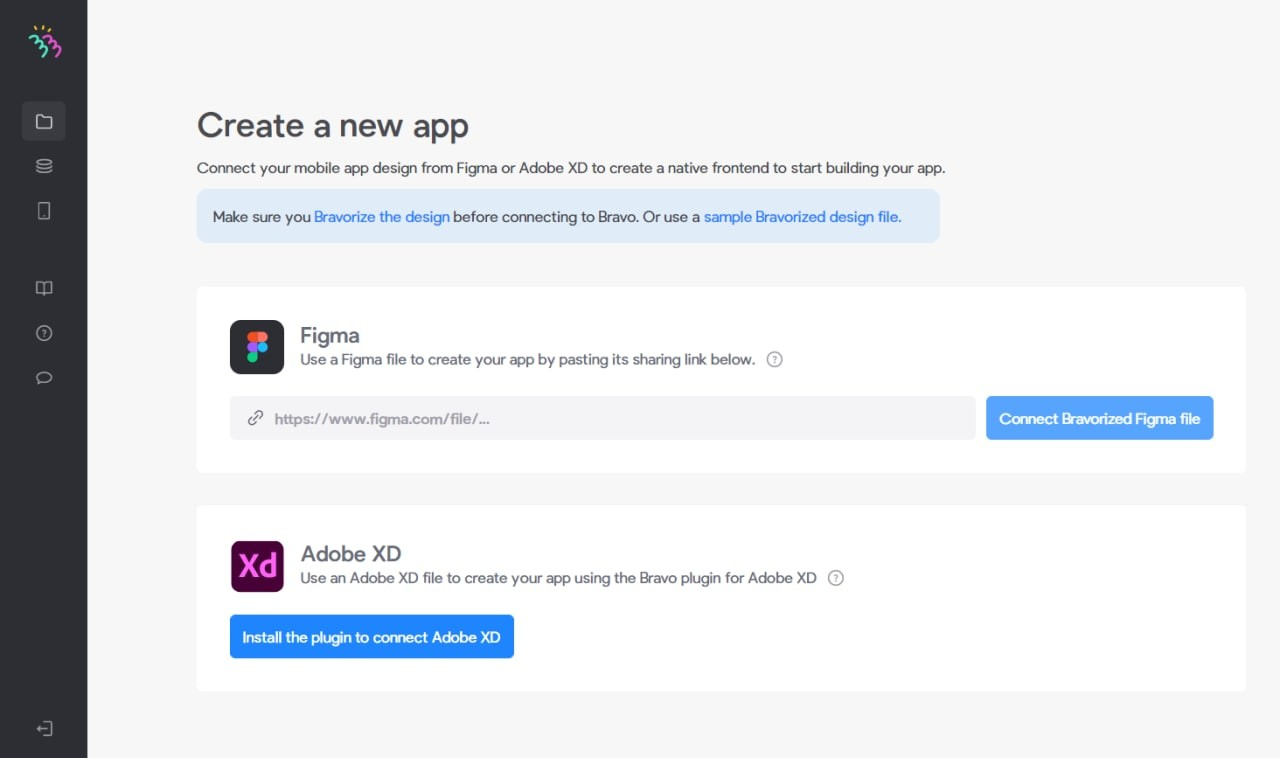Click the Bravo Studio logo in sidebar
This screenshot has height=758, width=1280.
[44, 42]
